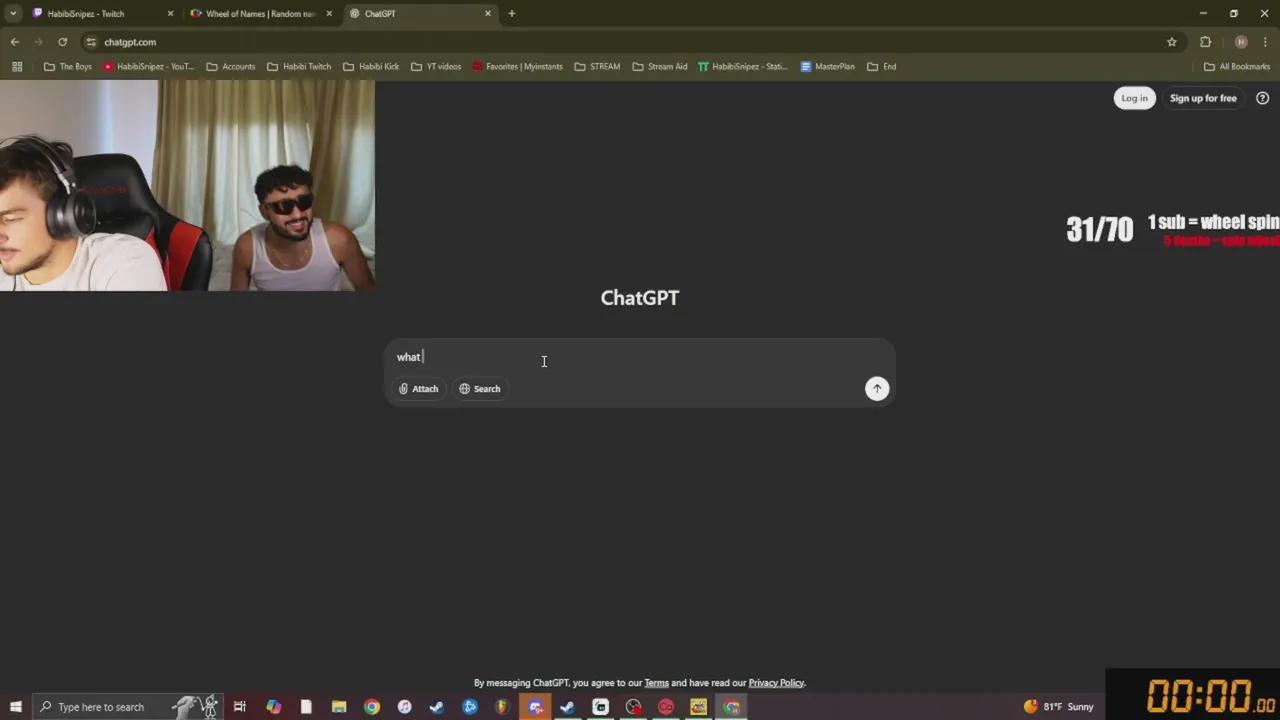
Task: Open the weather widget showing 81°F Sunny
Action: 1059,707
